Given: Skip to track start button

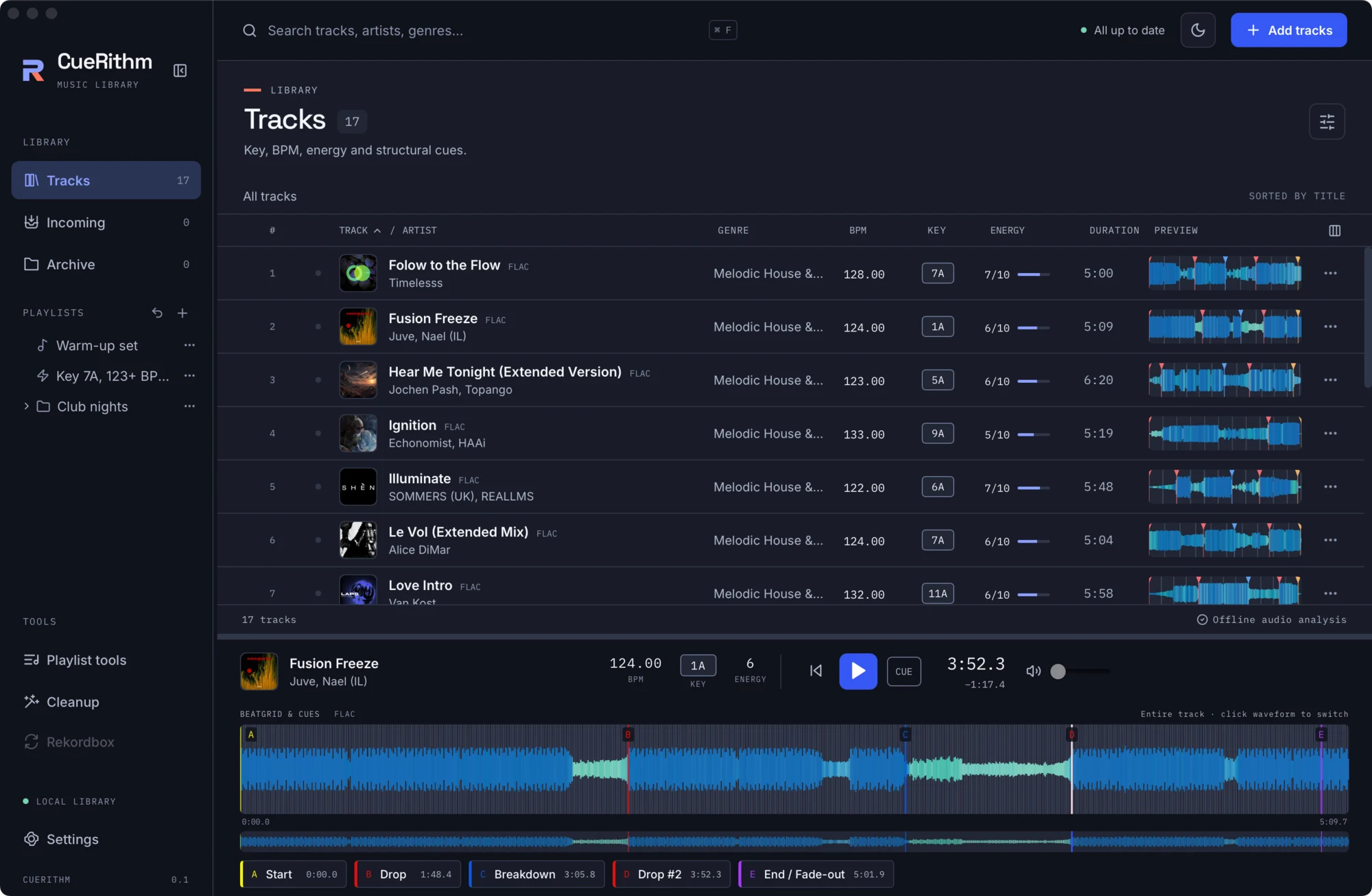Looking at the screenshot, I should pyautogui.click(x=815, y=671).
